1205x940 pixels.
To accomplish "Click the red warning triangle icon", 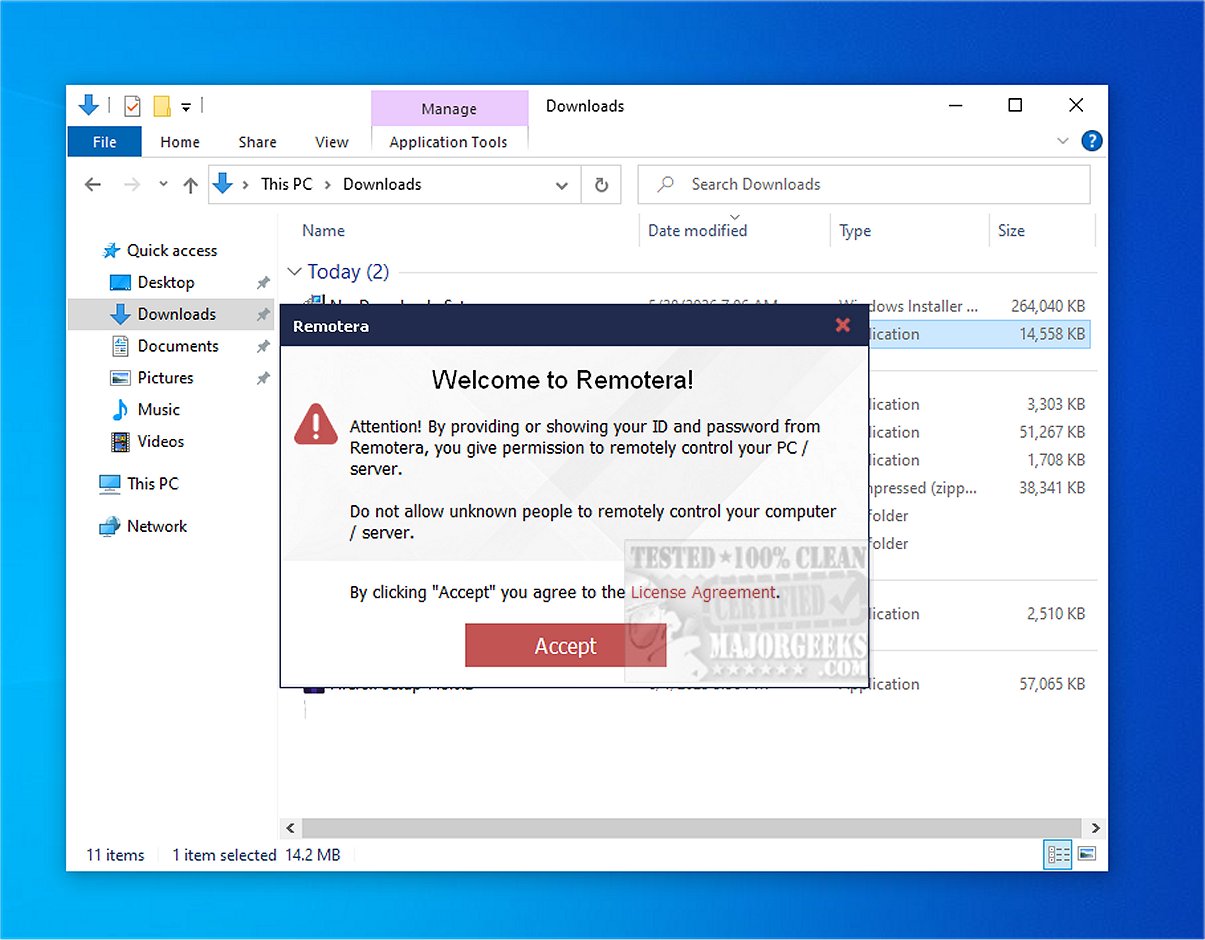I will [x=316, y=424].
